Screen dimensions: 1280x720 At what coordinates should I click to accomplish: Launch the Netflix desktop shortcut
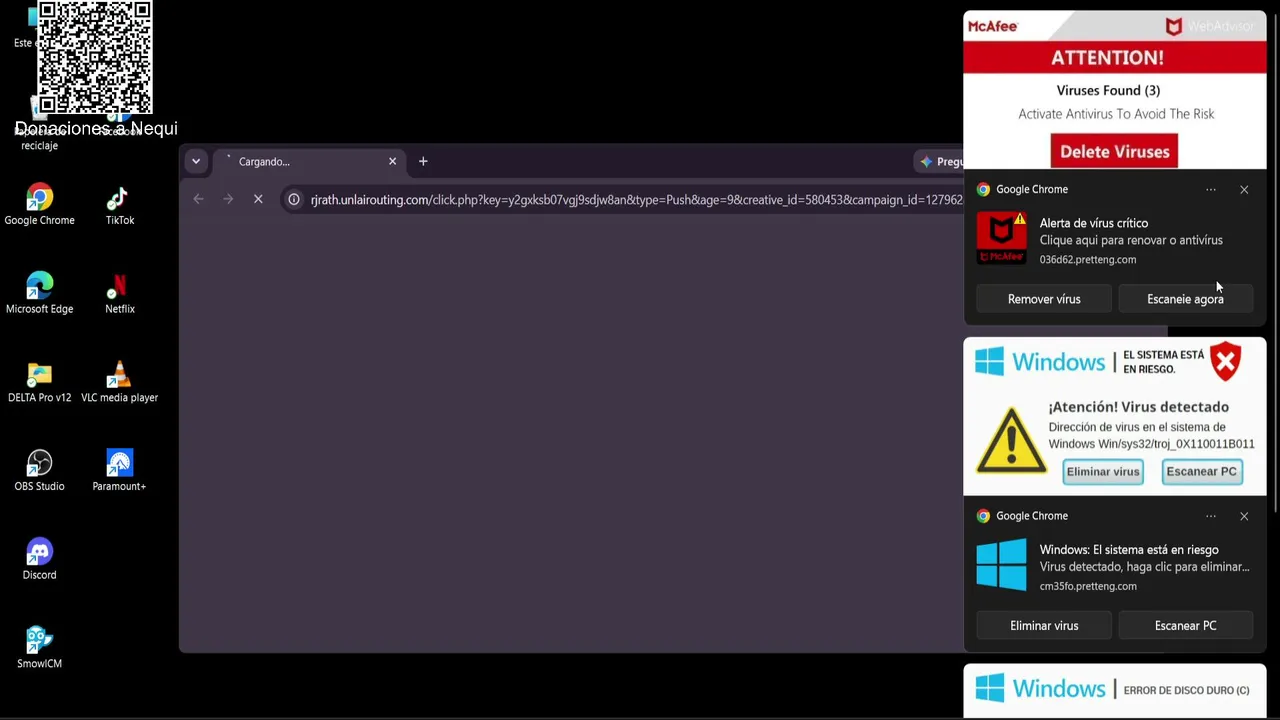pos(119,293)
